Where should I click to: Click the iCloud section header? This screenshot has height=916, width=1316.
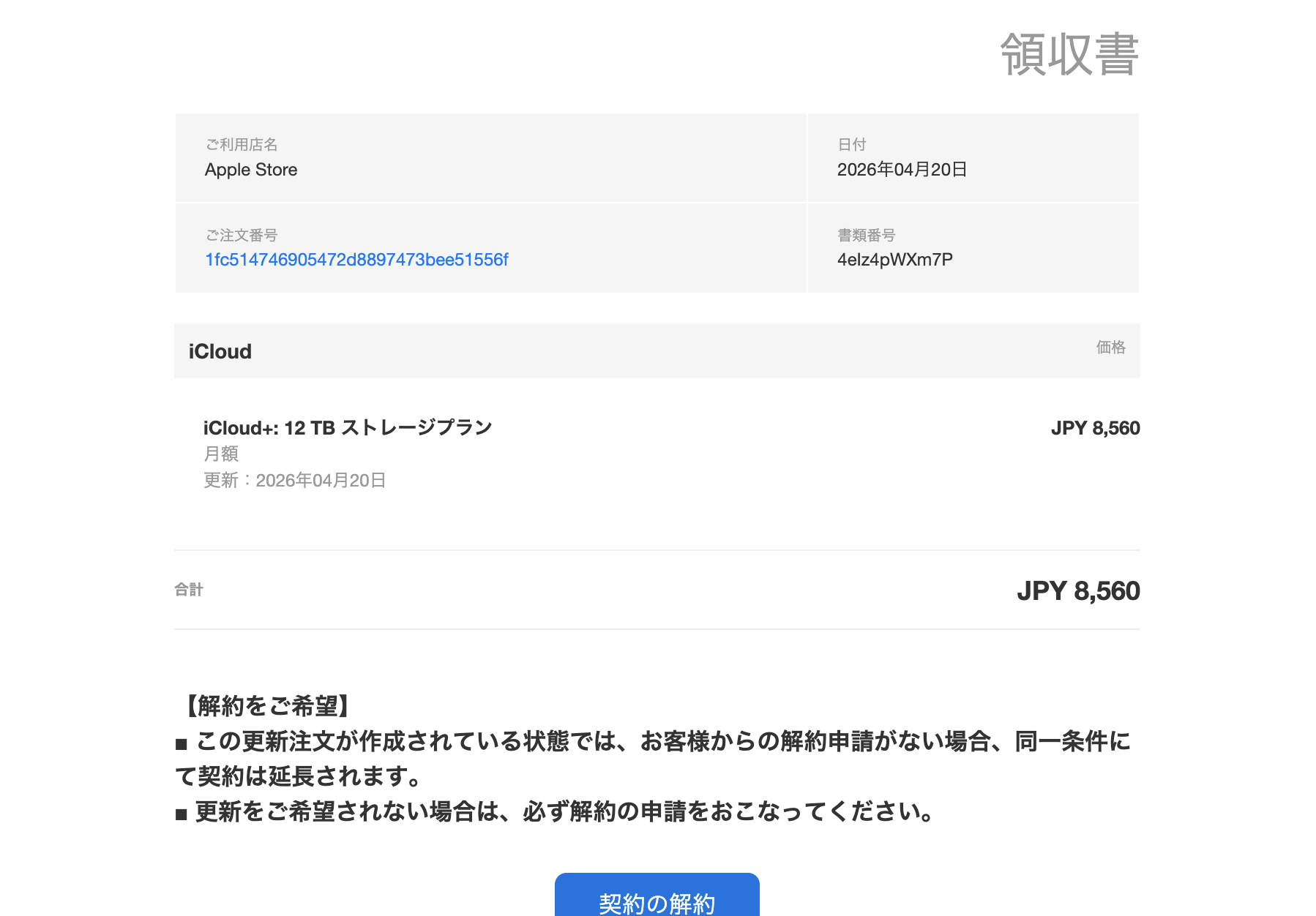point(220,351)
